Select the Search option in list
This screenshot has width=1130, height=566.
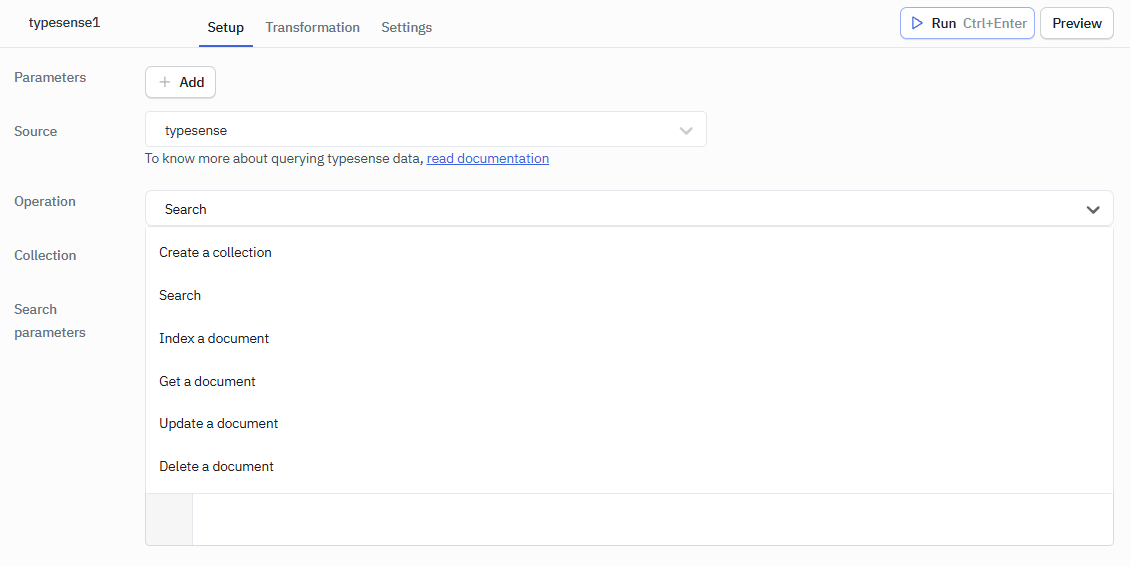(x=629, y=295)
